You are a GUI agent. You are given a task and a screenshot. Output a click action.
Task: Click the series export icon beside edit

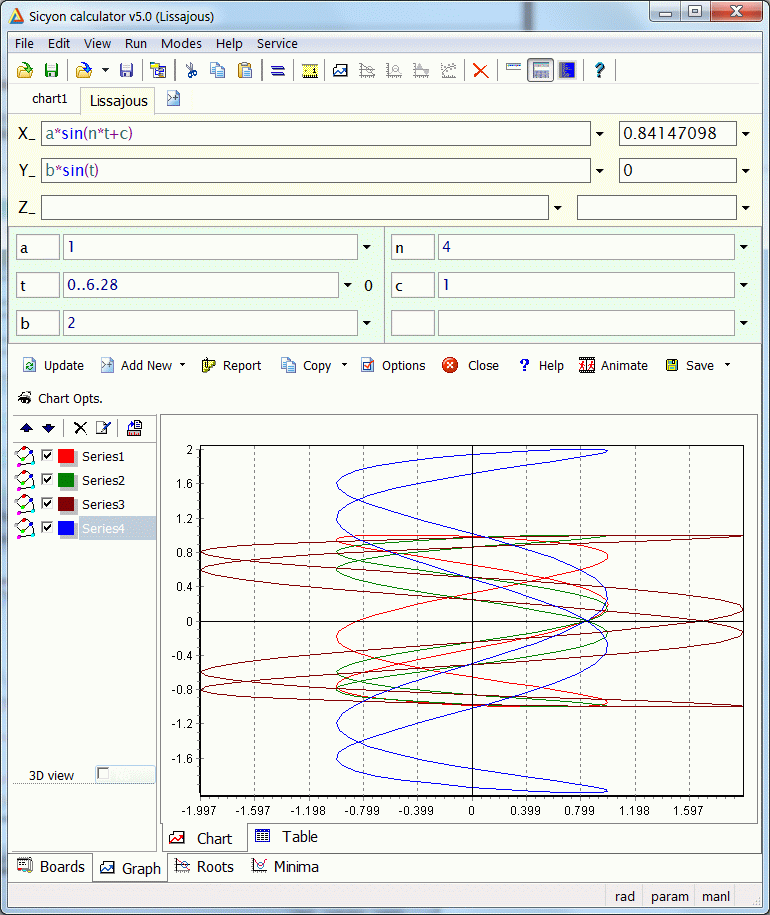click(135, 428)
